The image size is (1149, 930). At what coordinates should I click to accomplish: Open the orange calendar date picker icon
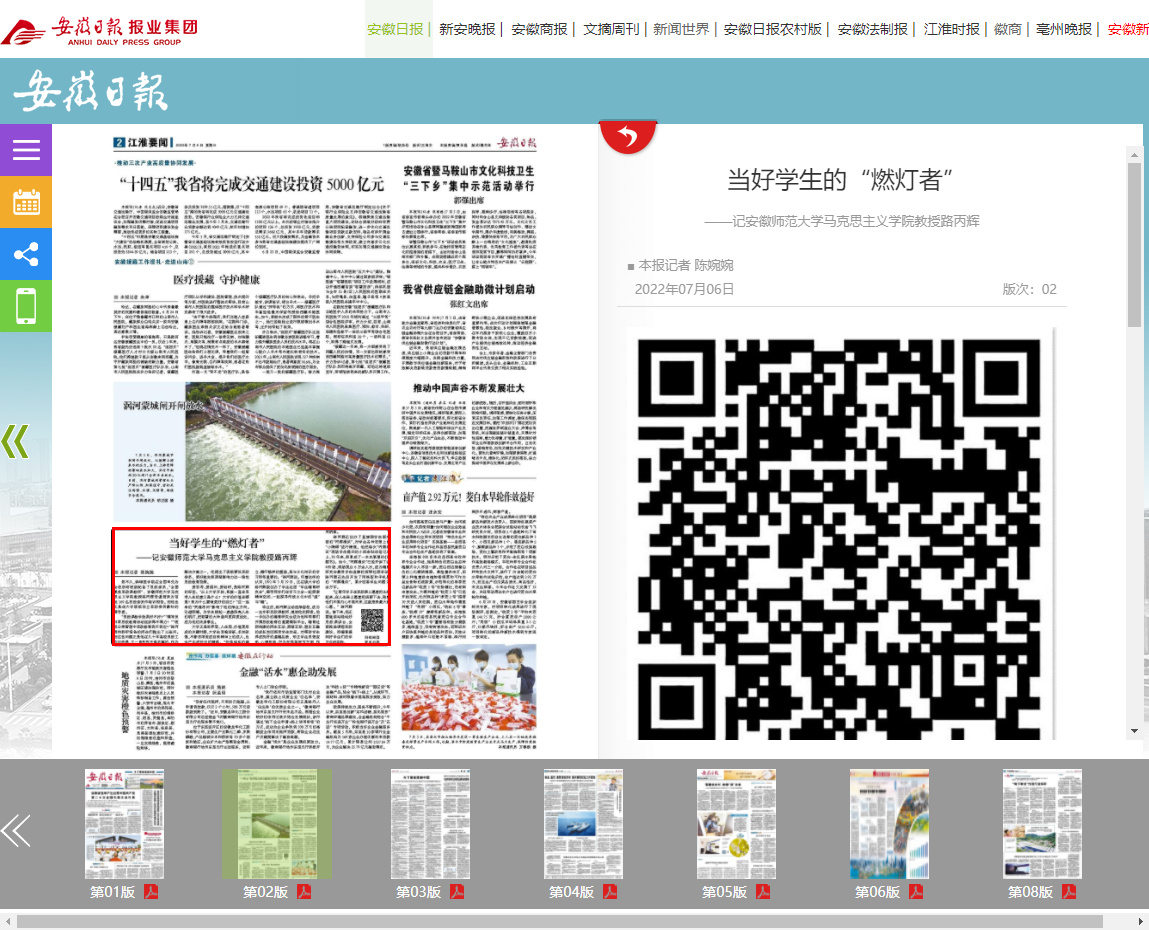point(26,202)
